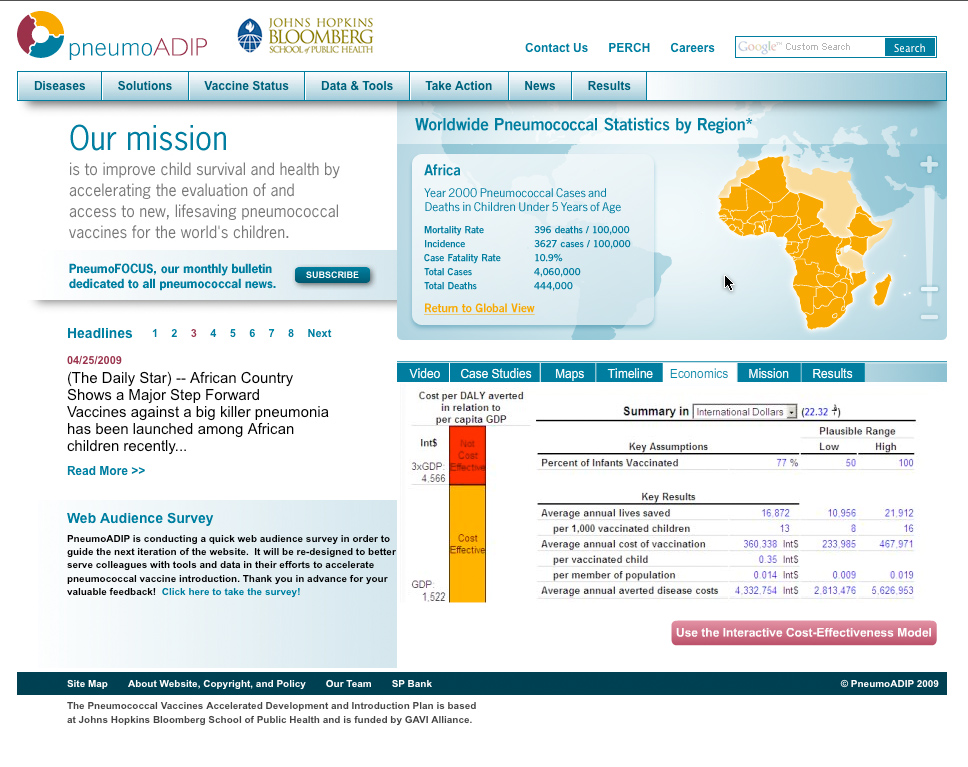Click the Google search Search button
Screen dimensions: 968x767
[x=909, y=47]
